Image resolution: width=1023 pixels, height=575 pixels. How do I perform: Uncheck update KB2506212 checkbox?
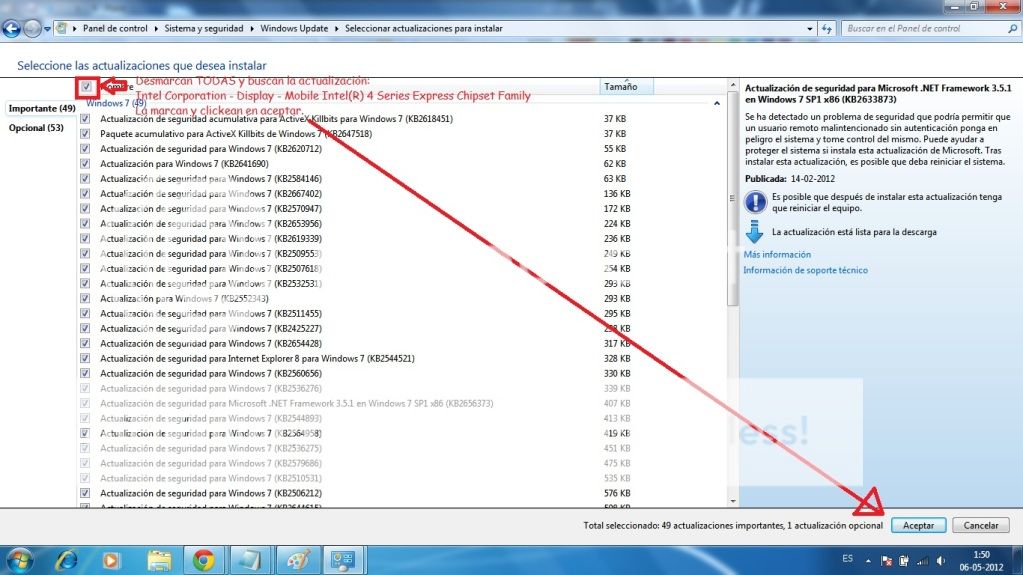click(85, 493)
